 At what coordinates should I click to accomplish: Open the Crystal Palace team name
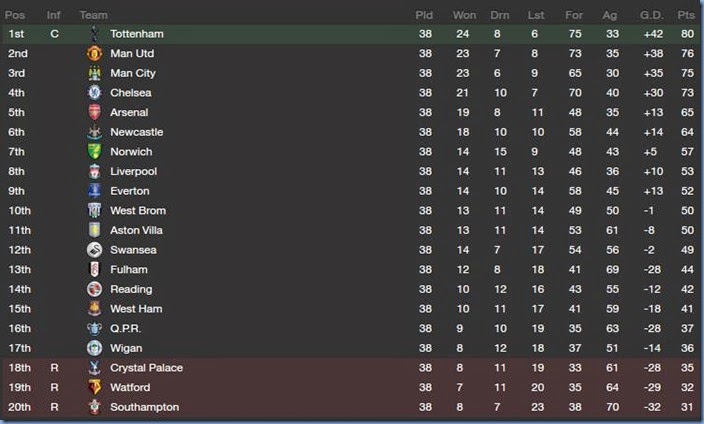point(146,368)
